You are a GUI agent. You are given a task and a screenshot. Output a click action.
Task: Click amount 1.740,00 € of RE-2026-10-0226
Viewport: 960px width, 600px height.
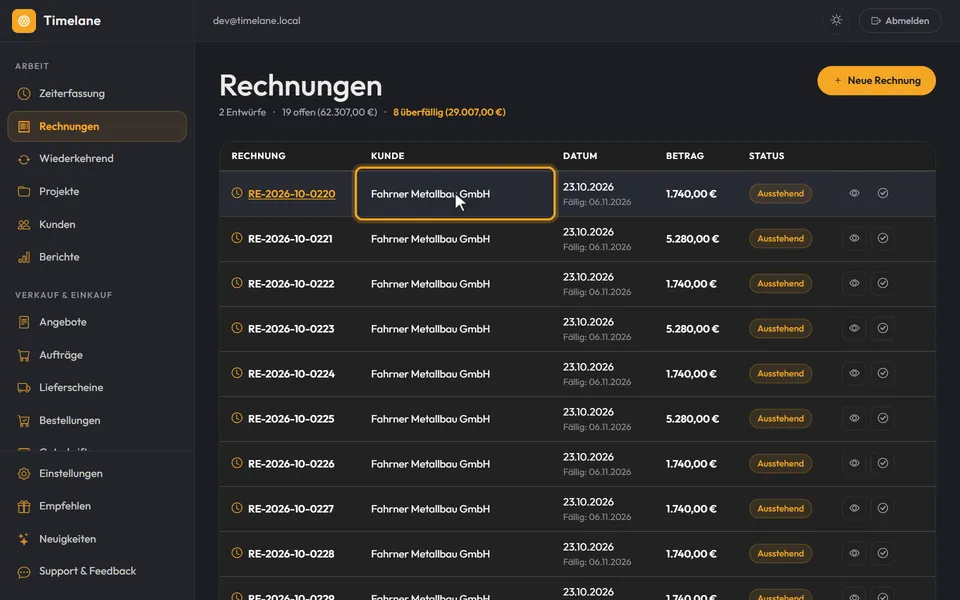click(691, 464)
